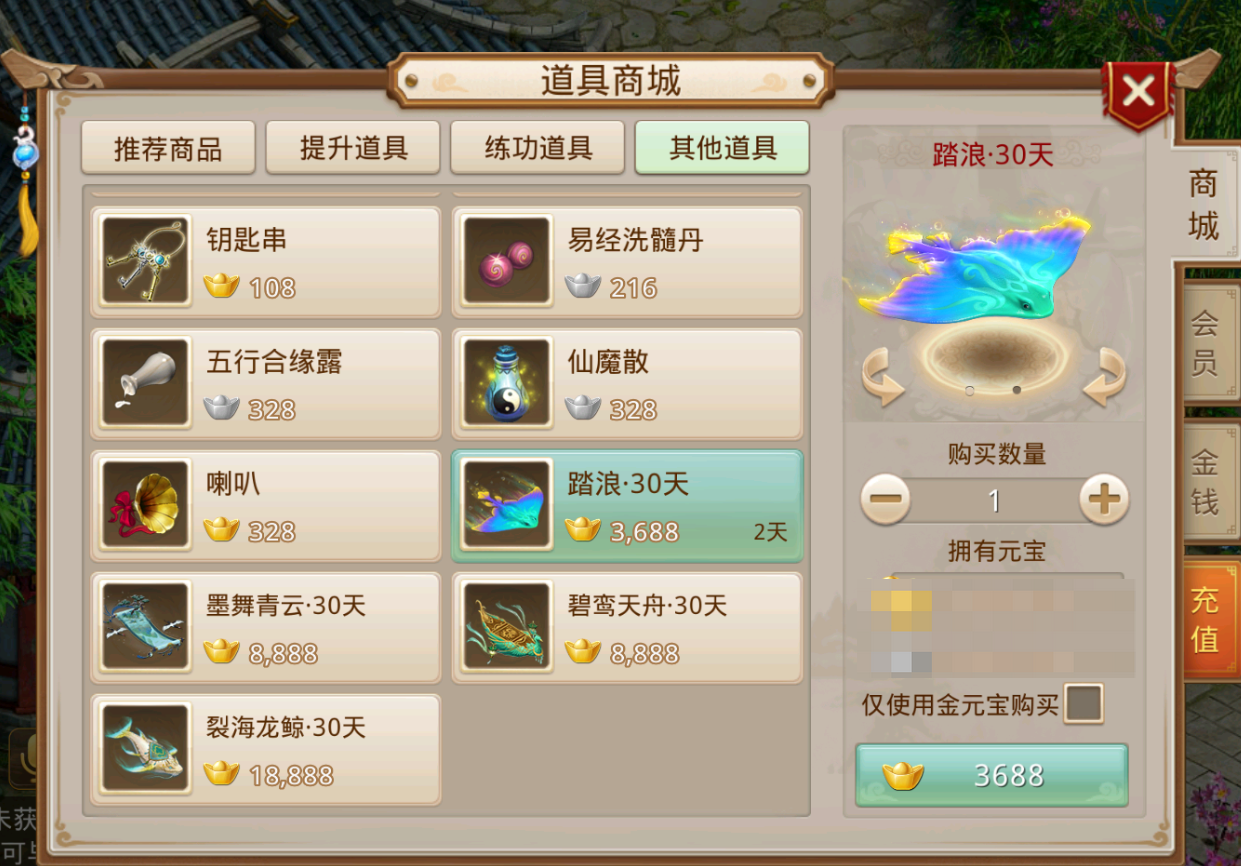The height and width of the screenshot is (866, 1241).
Task: Buy item with the 3688 button
Action: click(x=992, y=775)
